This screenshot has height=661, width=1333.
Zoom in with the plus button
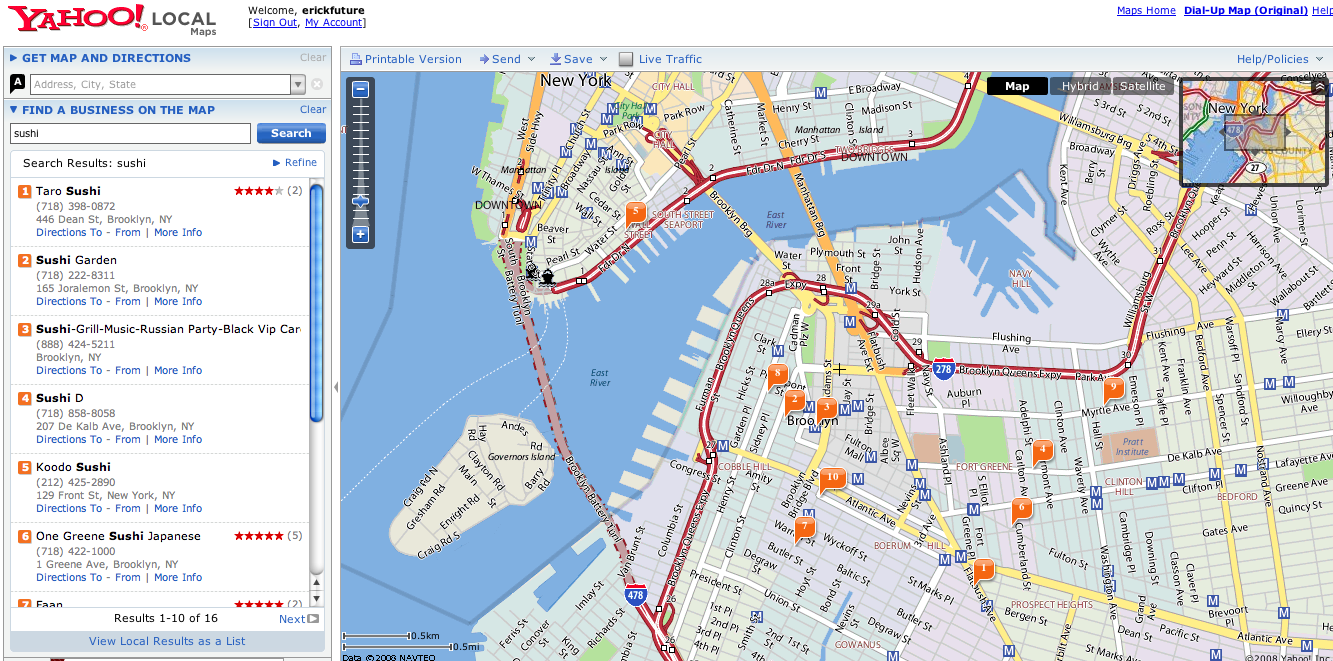pyautogui.click(x=361, y=235)
